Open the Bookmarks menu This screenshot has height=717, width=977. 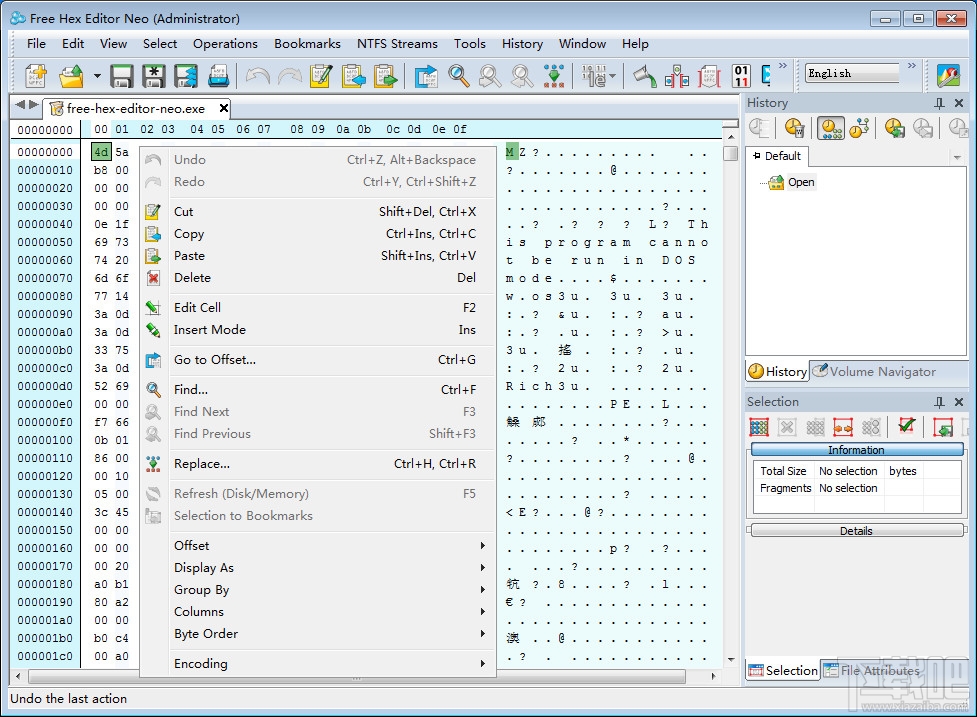pyautogui.click(x=307, y=44)
